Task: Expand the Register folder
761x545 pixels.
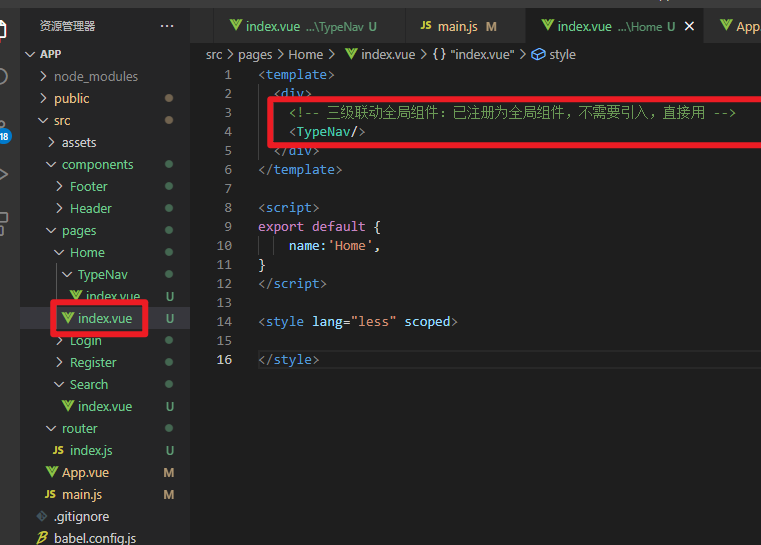Action: click(59, 363)
